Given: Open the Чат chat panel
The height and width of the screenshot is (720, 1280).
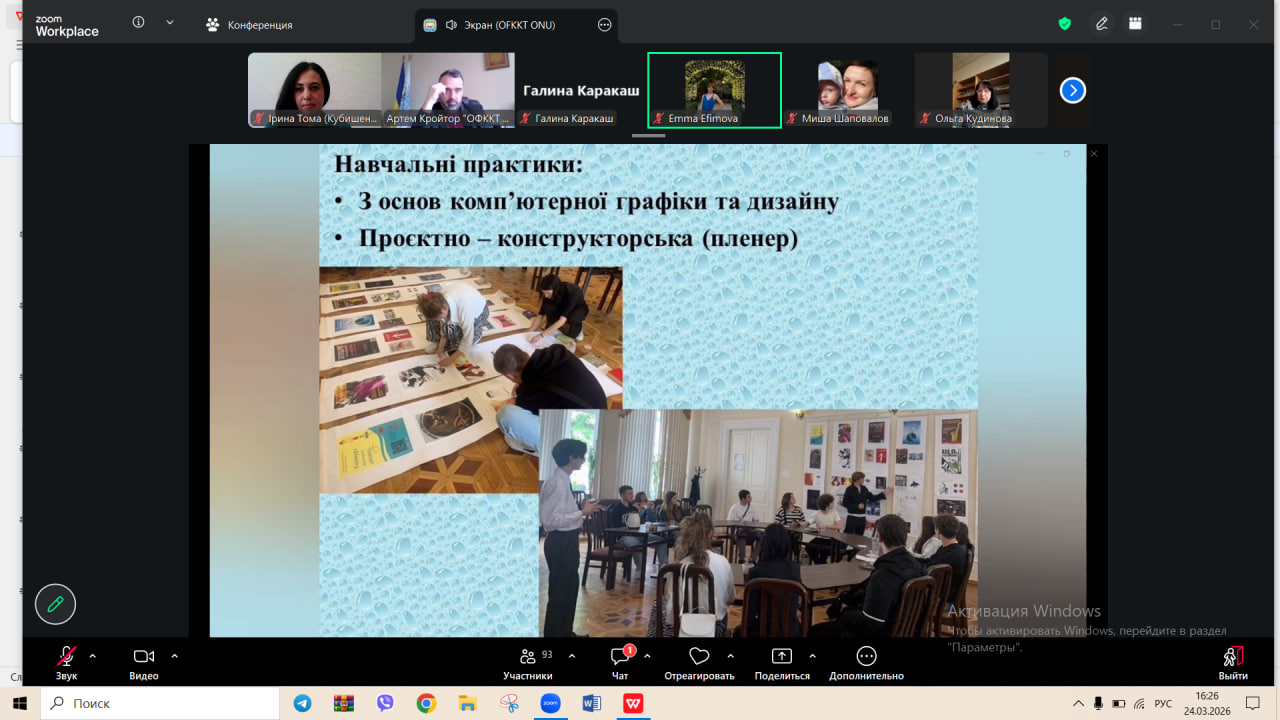Looking at the screenshot, I should tap(620, 657).
